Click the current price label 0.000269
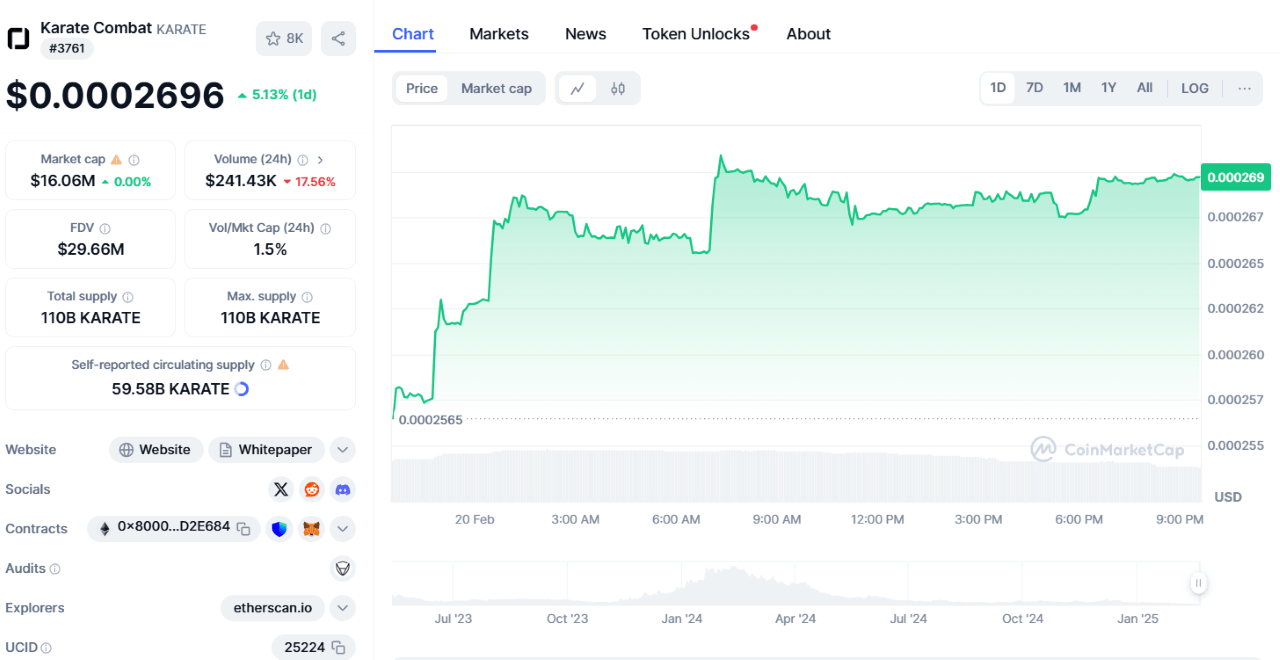 tap(1235, 177)
